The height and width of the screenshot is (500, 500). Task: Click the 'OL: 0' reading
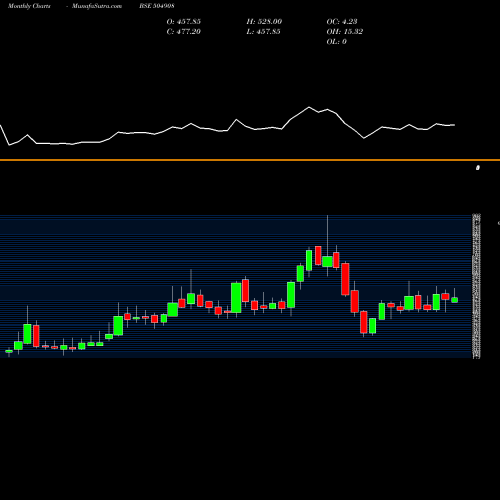tap(336, 42)
